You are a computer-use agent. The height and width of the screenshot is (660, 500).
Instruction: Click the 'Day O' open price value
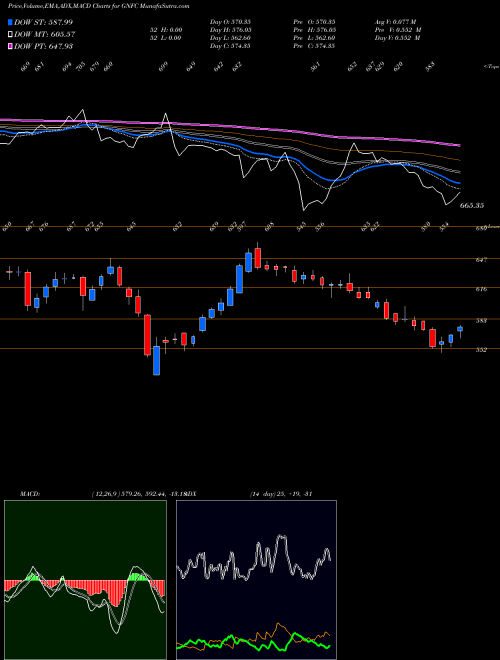click(x=230, y=22)
